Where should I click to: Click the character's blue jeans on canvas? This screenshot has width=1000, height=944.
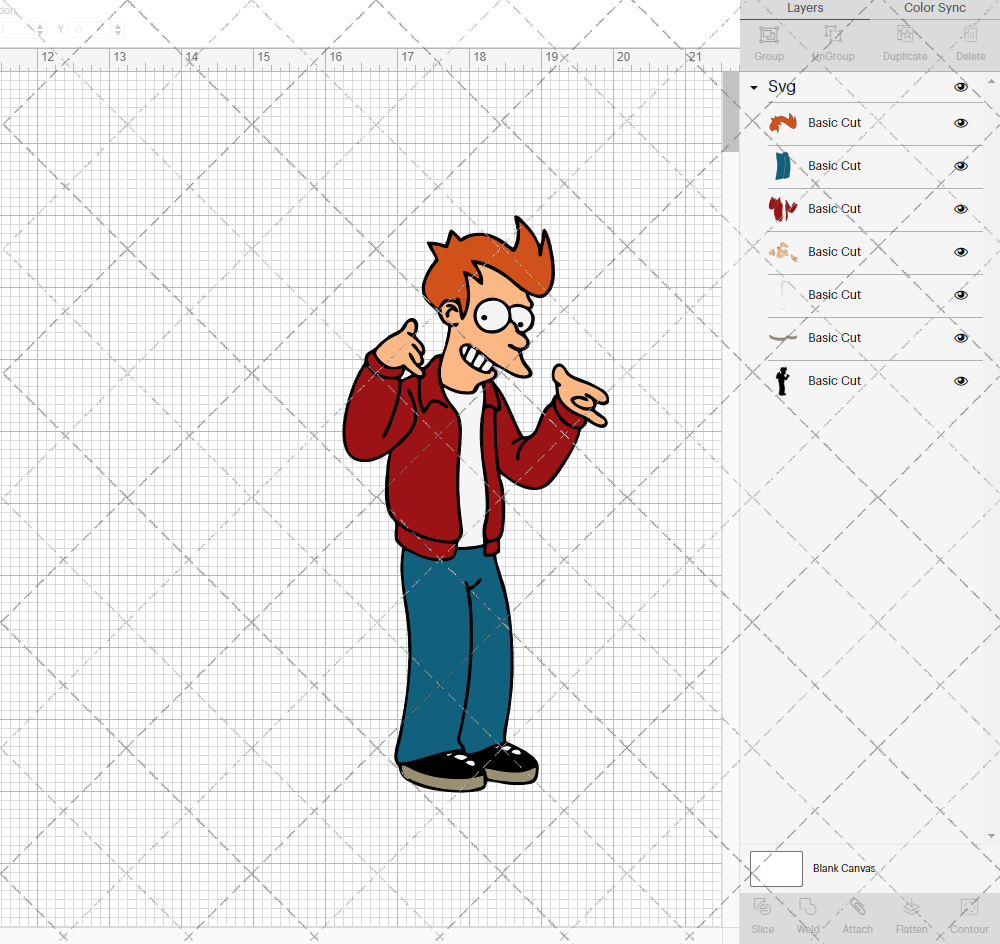[x=440, y=651]
